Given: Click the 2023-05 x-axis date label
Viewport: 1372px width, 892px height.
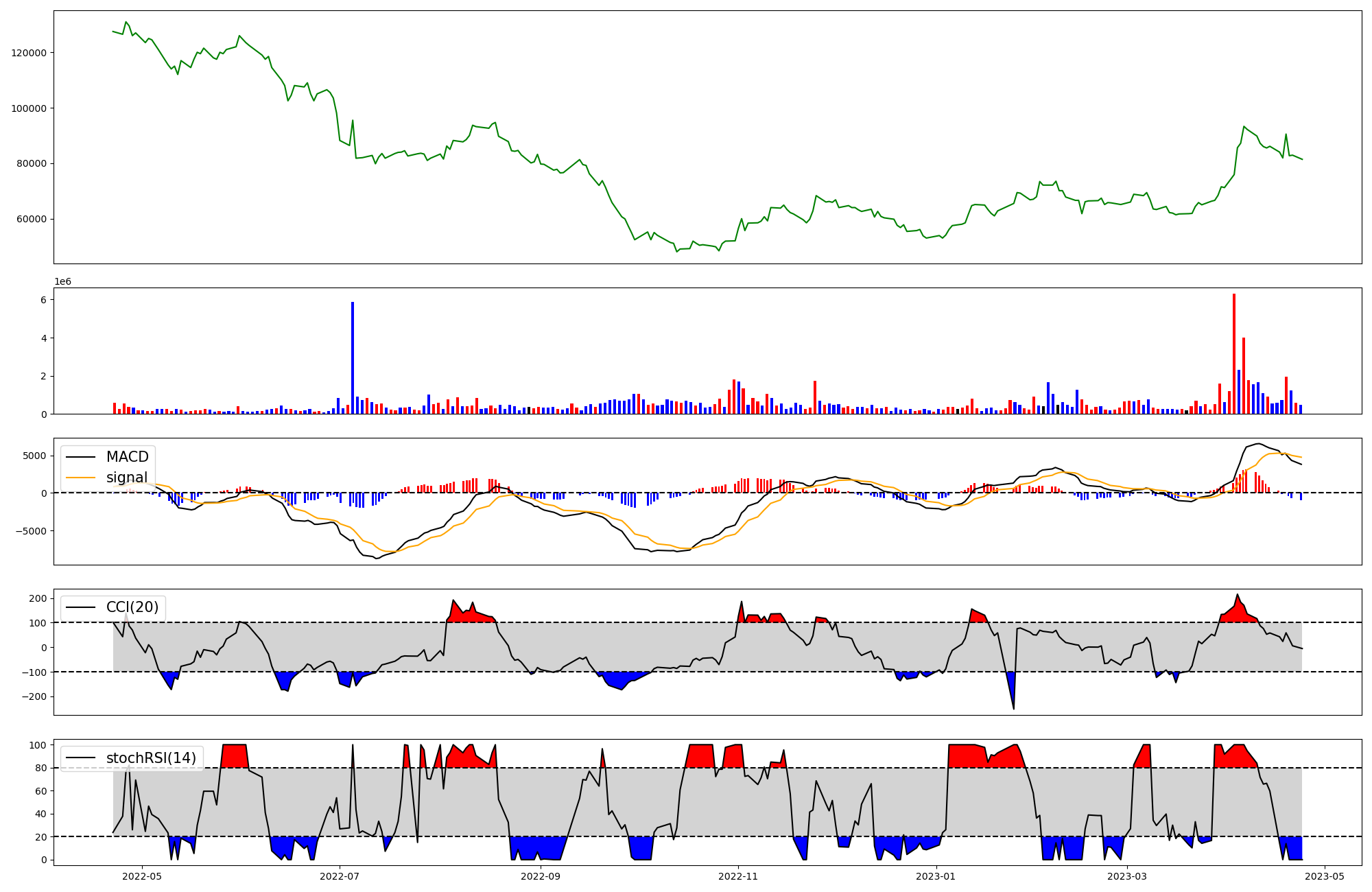Looking at the screenshot, I should click(1324, 876).
